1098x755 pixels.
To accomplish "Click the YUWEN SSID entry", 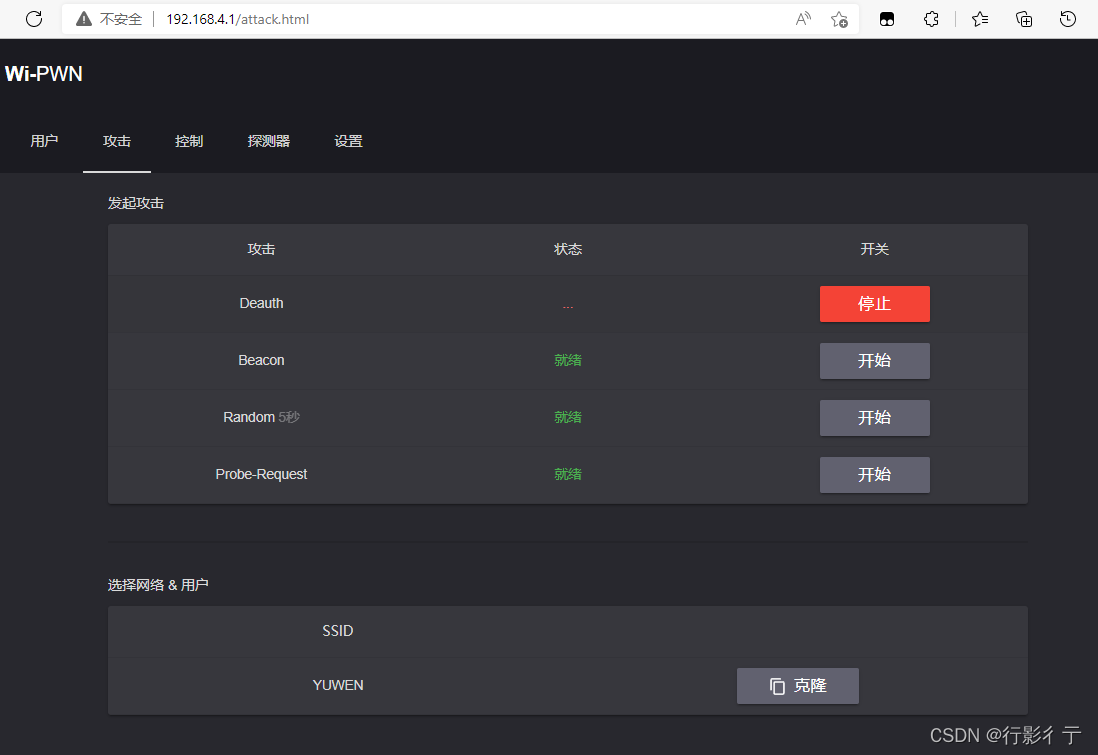I will tap(338, 685).
